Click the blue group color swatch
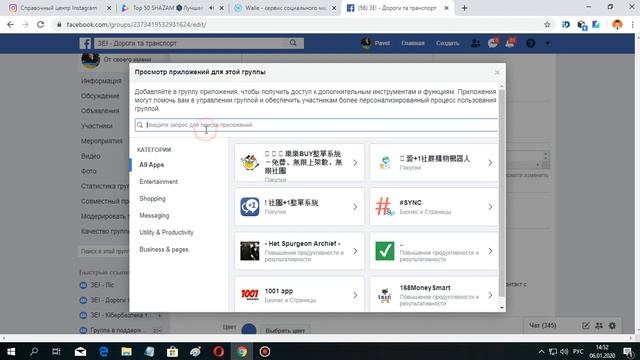This screenshot has width=640, height=360. (x=249, y=329)
